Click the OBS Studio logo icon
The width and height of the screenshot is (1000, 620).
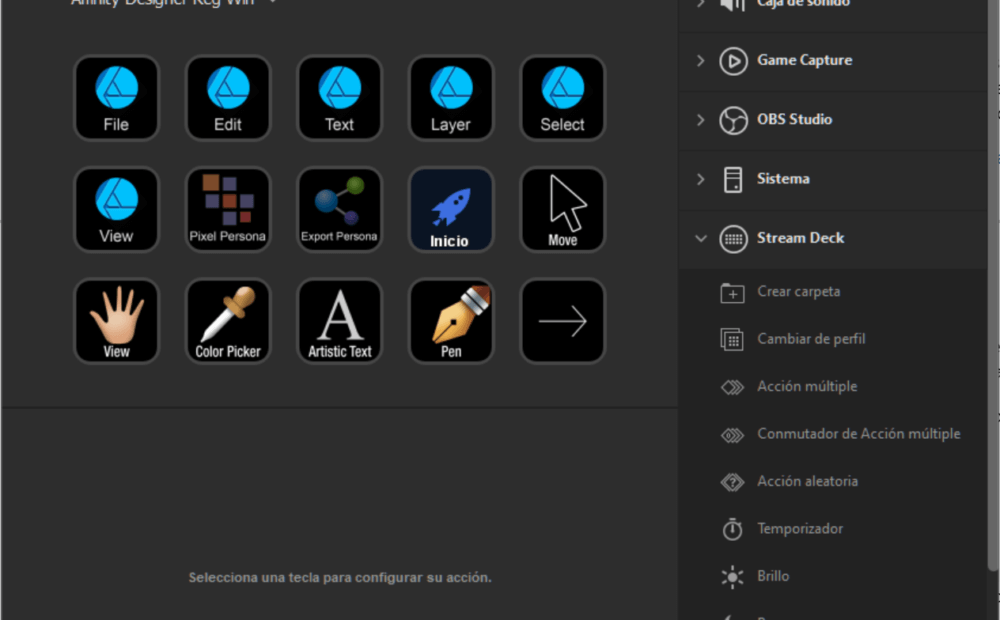[x=733, y=121]
